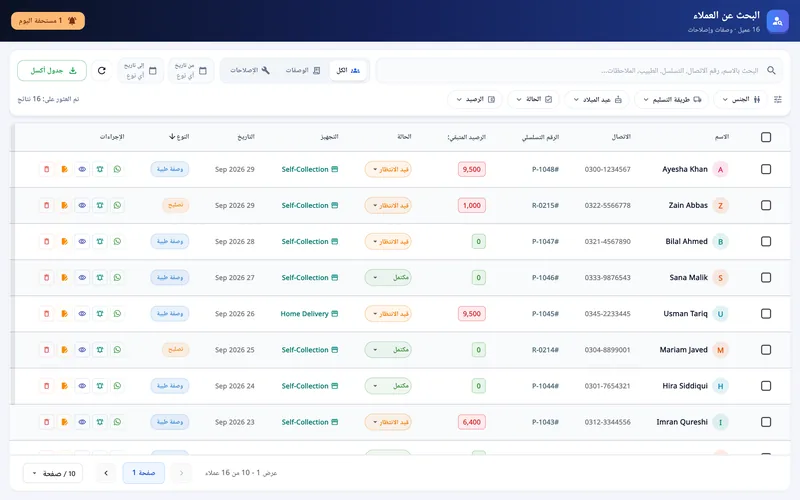Check the Usman Tariq row checkbox
The height and width of the screenshot is (500, 800).
coord(766,314)
